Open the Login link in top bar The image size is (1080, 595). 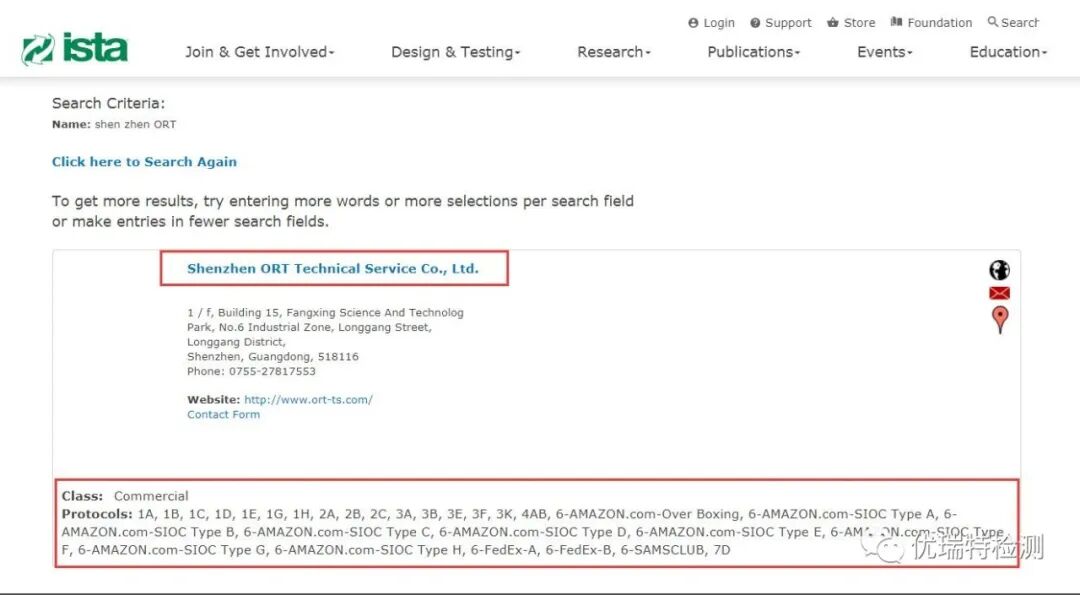pyautogui.click(x=712, y=23)
